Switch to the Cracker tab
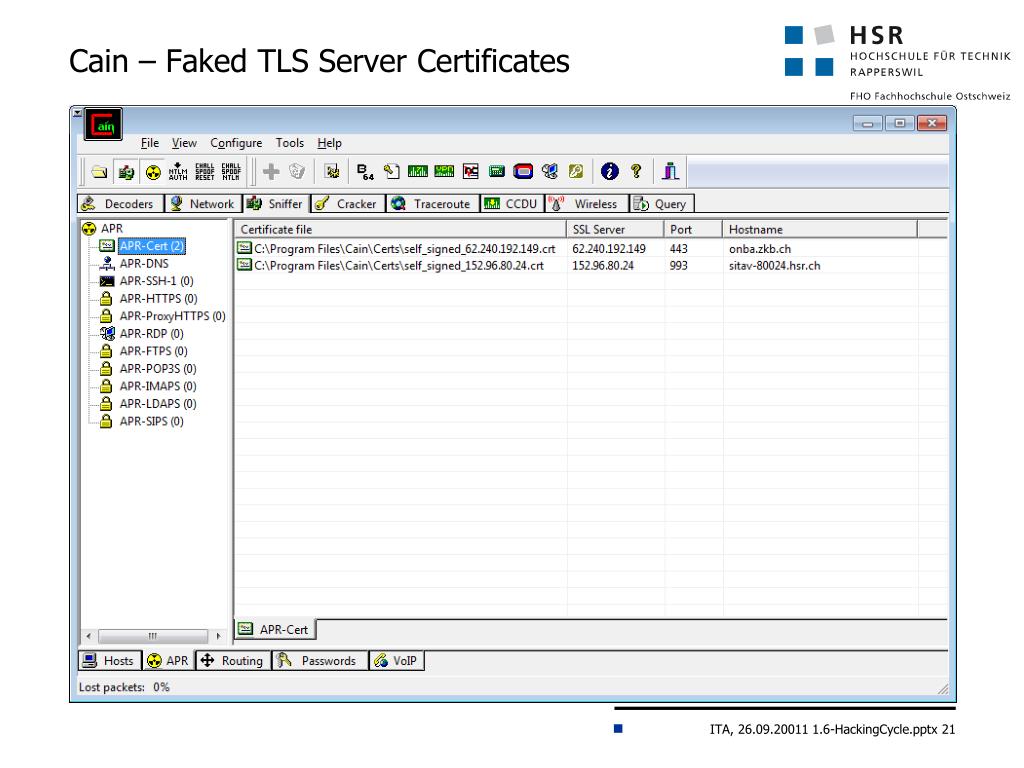Image resolution: width=1024 pixels, height=768 pixels. click(x=348, y=204)
